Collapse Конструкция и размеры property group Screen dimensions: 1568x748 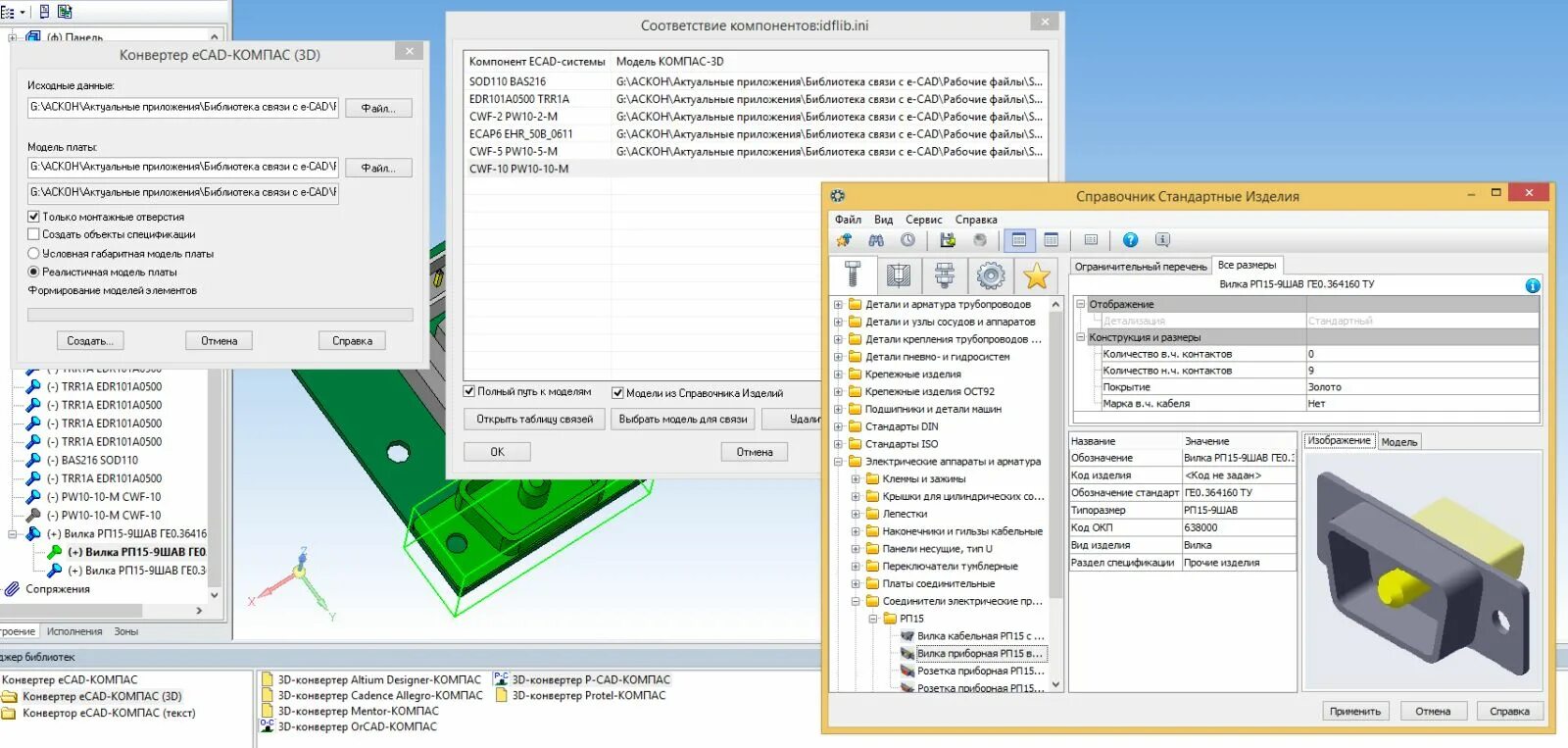coord(1081,337)
